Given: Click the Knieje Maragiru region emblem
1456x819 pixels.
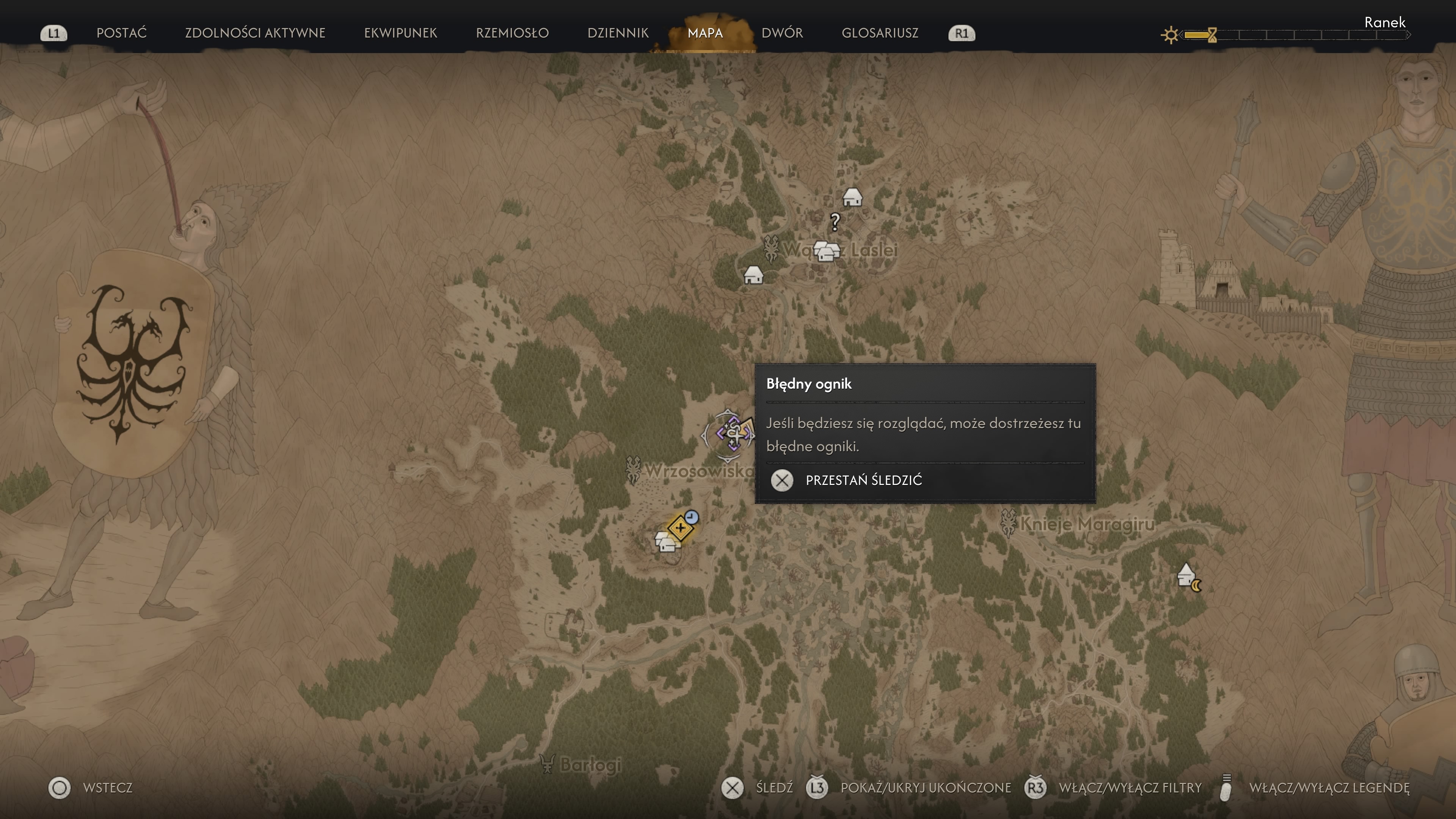Looking at the screenshot, I should (1008, 523).
